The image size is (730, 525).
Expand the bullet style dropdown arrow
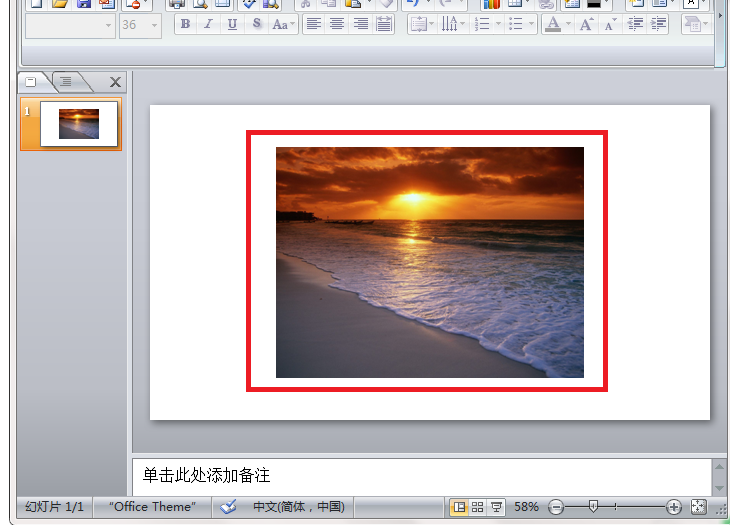pyautogui.click(x=531, y=24)
